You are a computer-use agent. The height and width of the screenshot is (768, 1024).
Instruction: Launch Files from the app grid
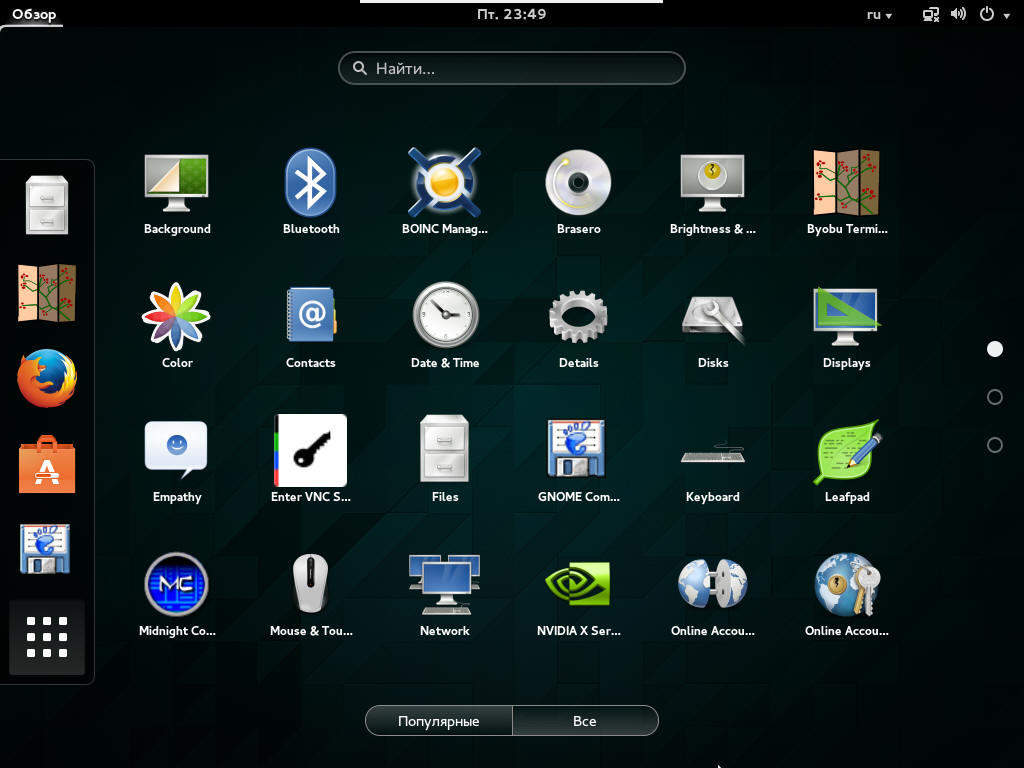[445, 459]
